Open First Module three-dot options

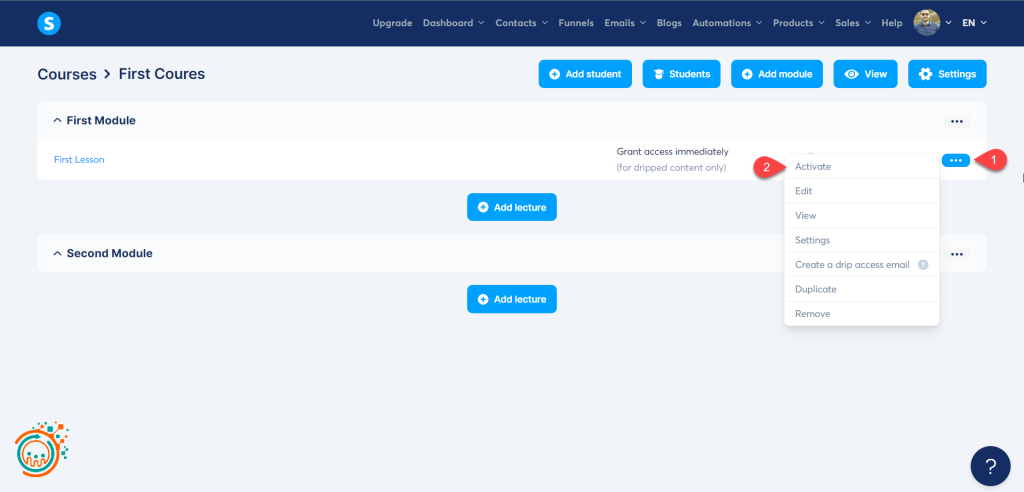tap(956, 121)
